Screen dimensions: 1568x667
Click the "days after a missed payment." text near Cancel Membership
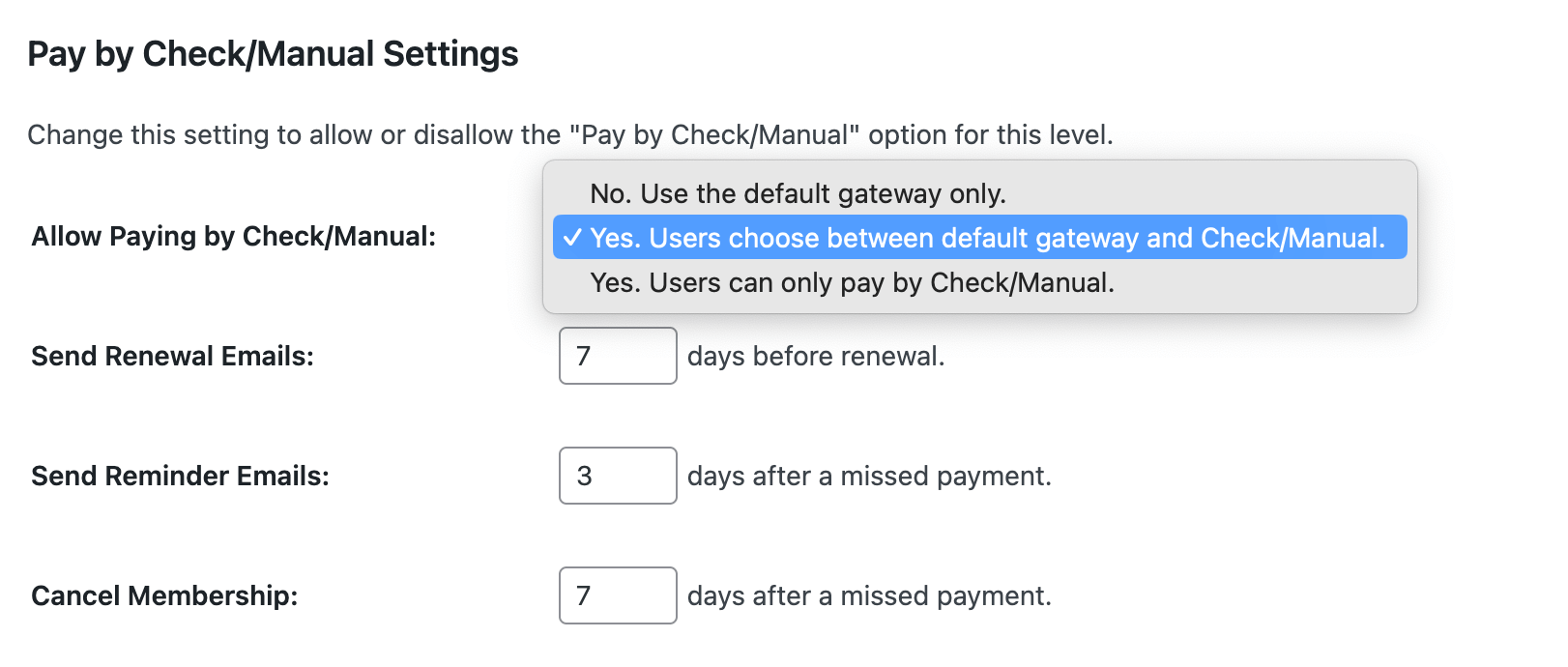[x=869, y=596]
